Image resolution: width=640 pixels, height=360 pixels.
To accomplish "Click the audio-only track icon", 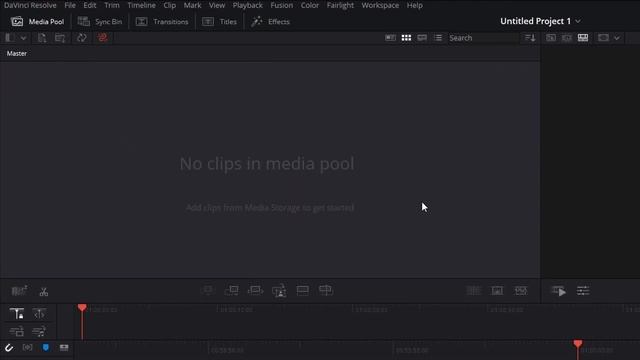I will (x=39, y=331).
